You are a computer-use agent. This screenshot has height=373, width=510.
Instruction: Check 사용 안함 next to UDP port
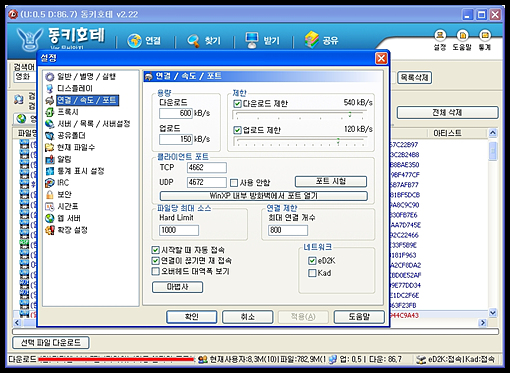(x=234, y=183)
